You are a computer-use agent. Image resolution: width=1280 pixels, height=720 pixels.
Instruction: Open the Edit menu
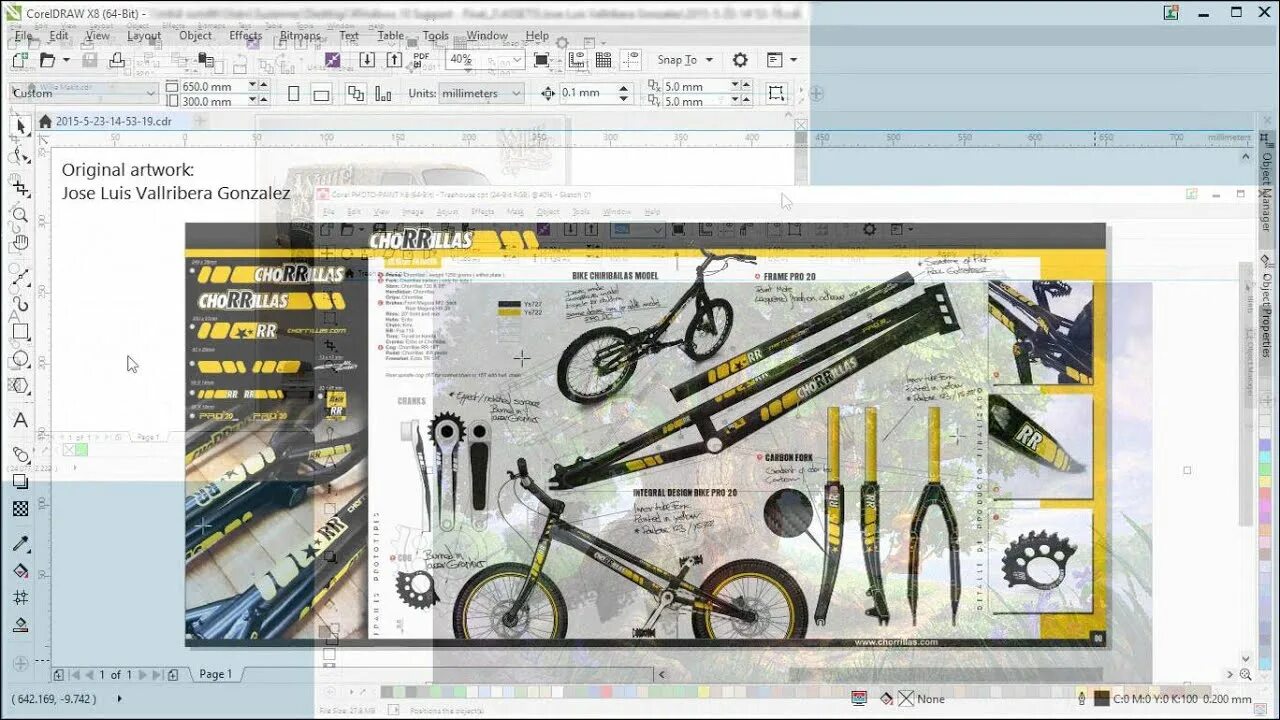click(x=59, y=36)
